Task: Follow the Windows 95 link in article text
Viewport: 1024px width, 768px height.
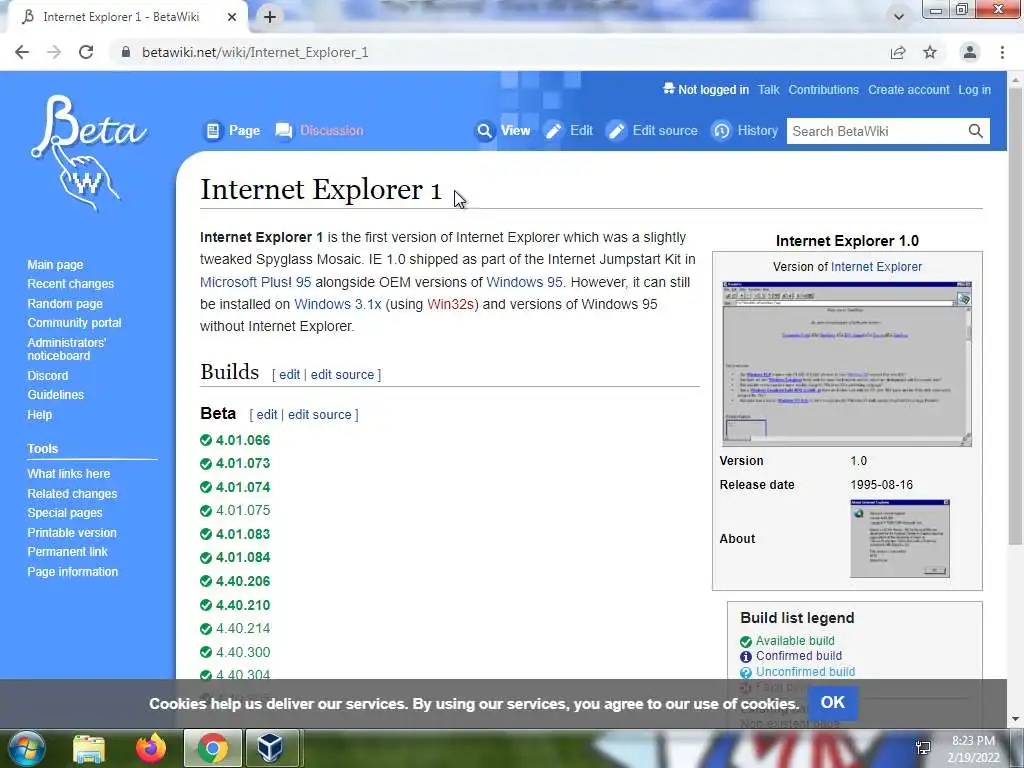Action: tap(524, 282)
